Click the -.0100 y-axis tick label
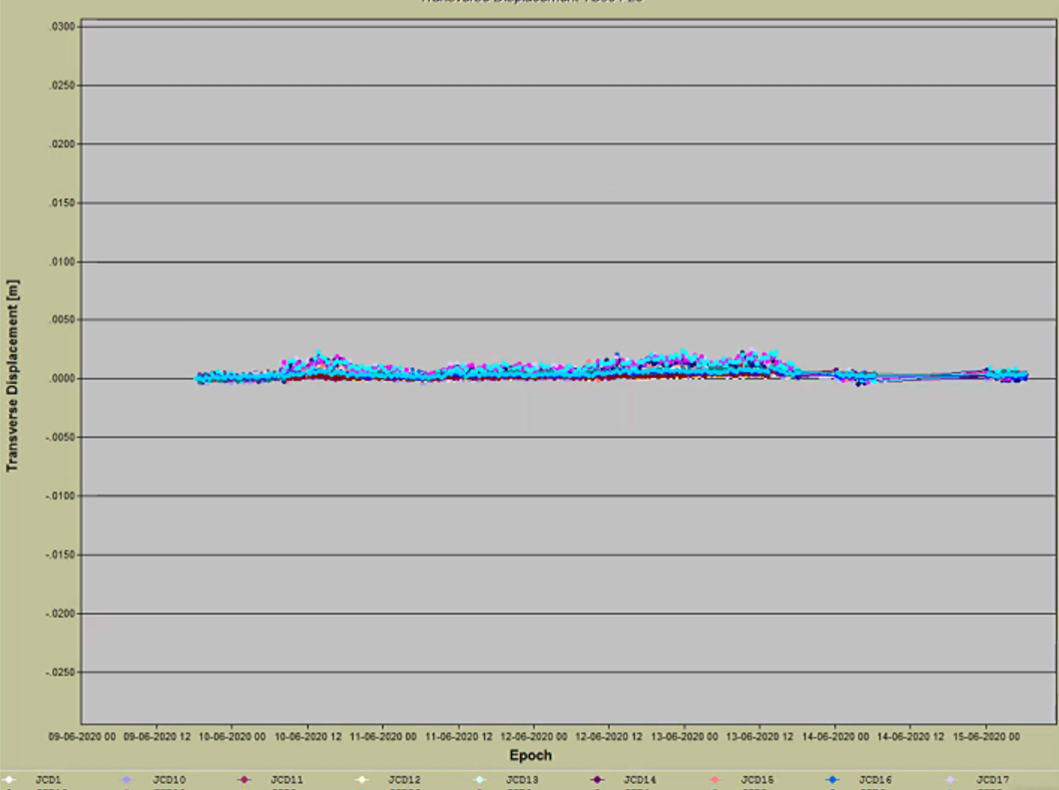 (x=61, y=496)
